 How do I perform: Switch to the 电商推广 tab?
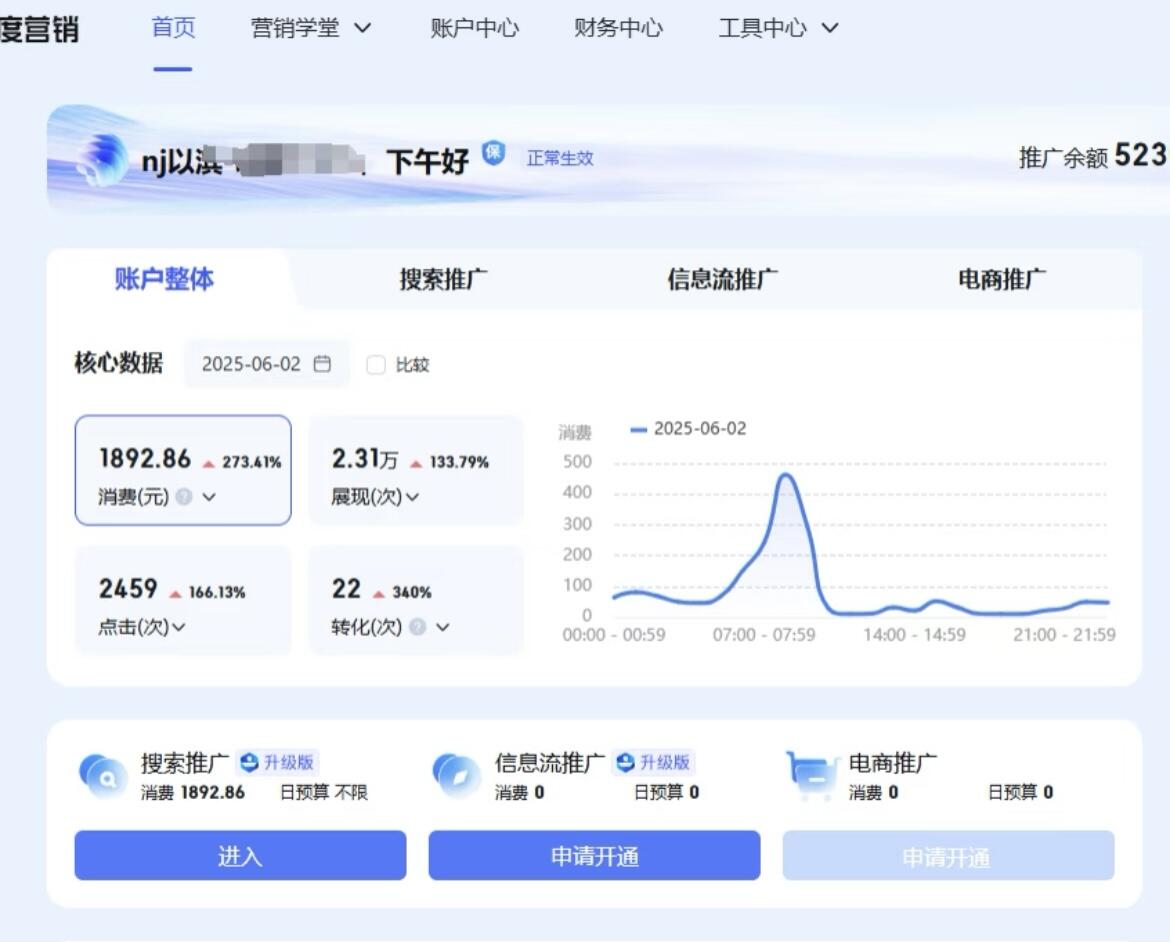pyautogui.click(x=1001, y=279)
